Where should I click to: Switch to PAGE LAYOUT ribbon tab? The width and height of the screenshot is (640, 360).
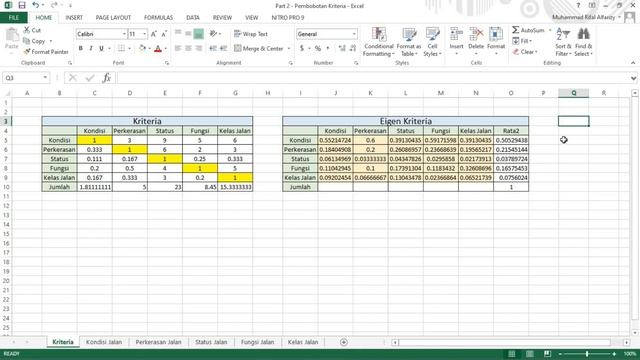[113, 18]
